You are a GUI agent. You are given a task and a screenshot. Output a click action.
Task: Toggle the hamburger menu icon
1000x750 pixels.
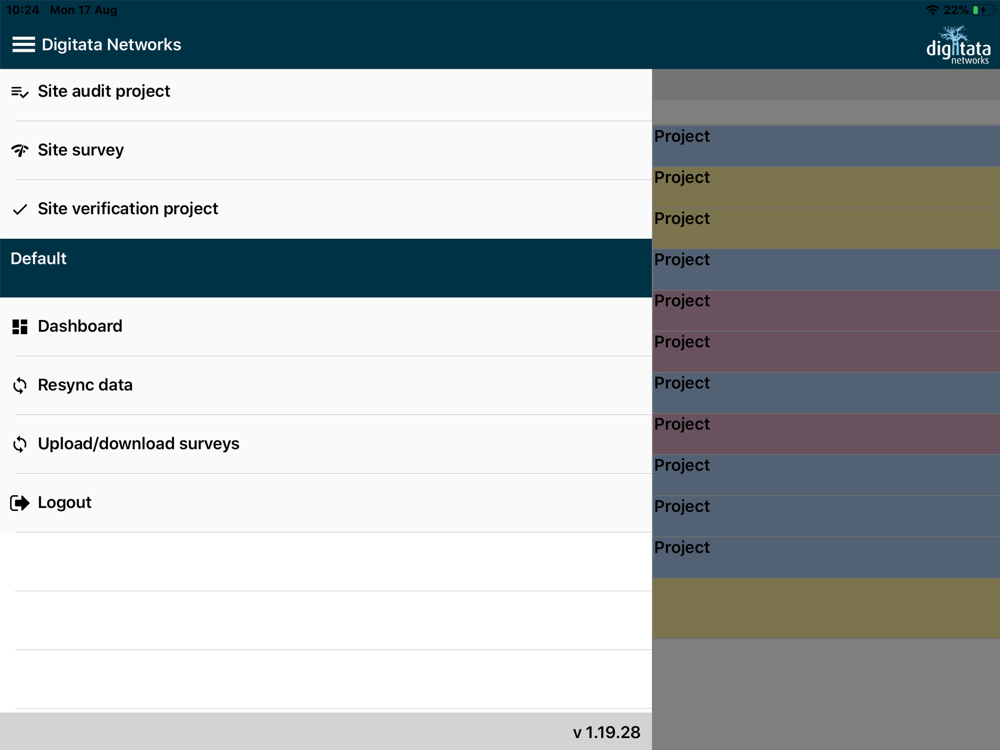[x=24, y=45]
